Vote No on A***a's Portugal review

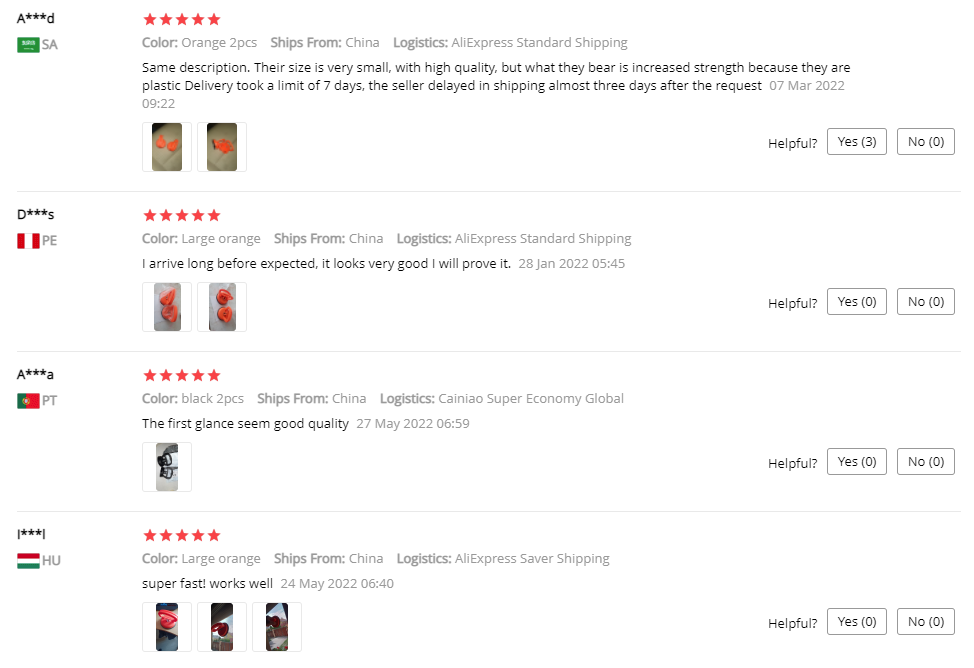pos(925,462)
